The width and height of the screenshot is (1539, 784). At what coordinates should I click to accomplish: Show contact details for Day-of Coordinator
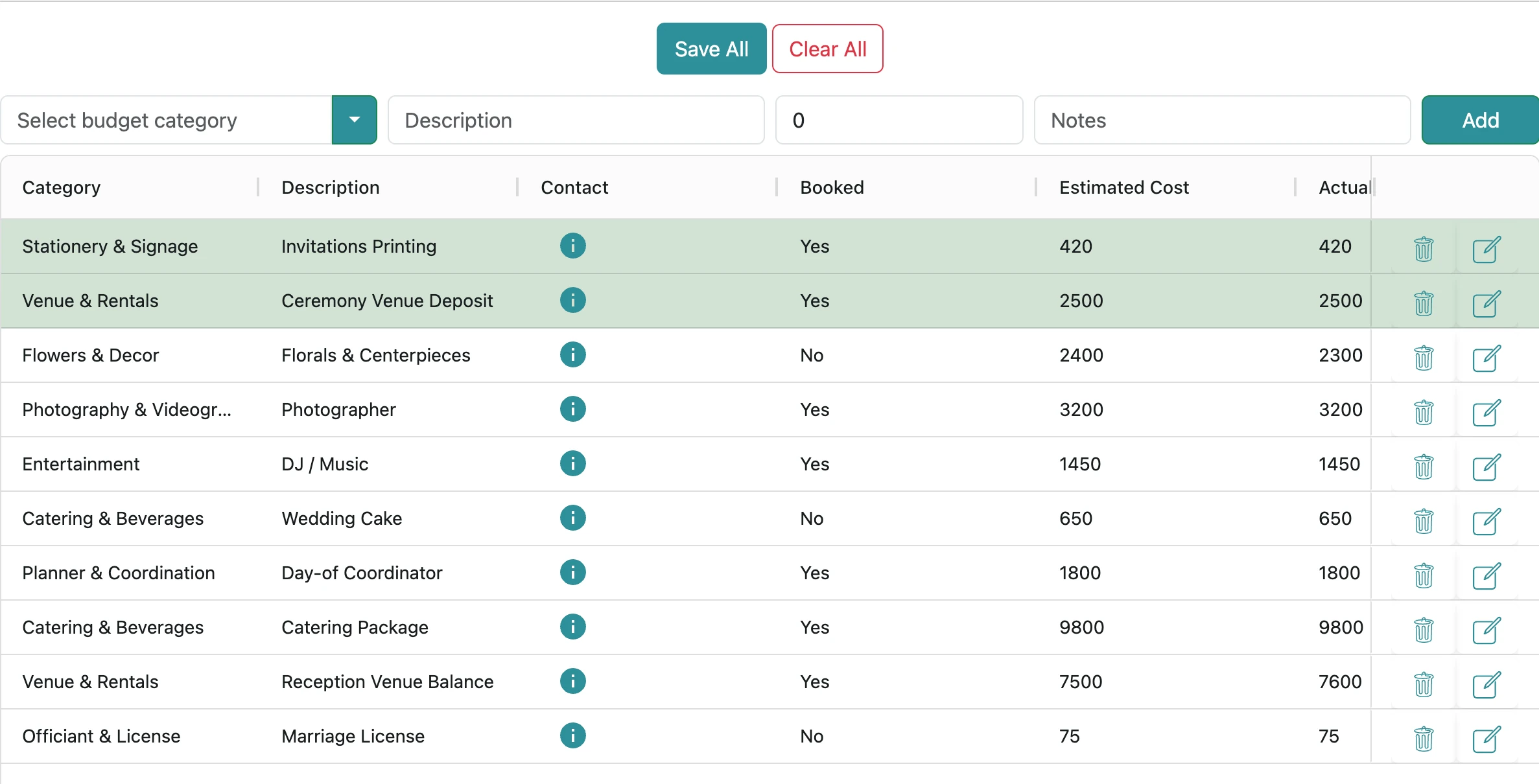pos(572,572)
